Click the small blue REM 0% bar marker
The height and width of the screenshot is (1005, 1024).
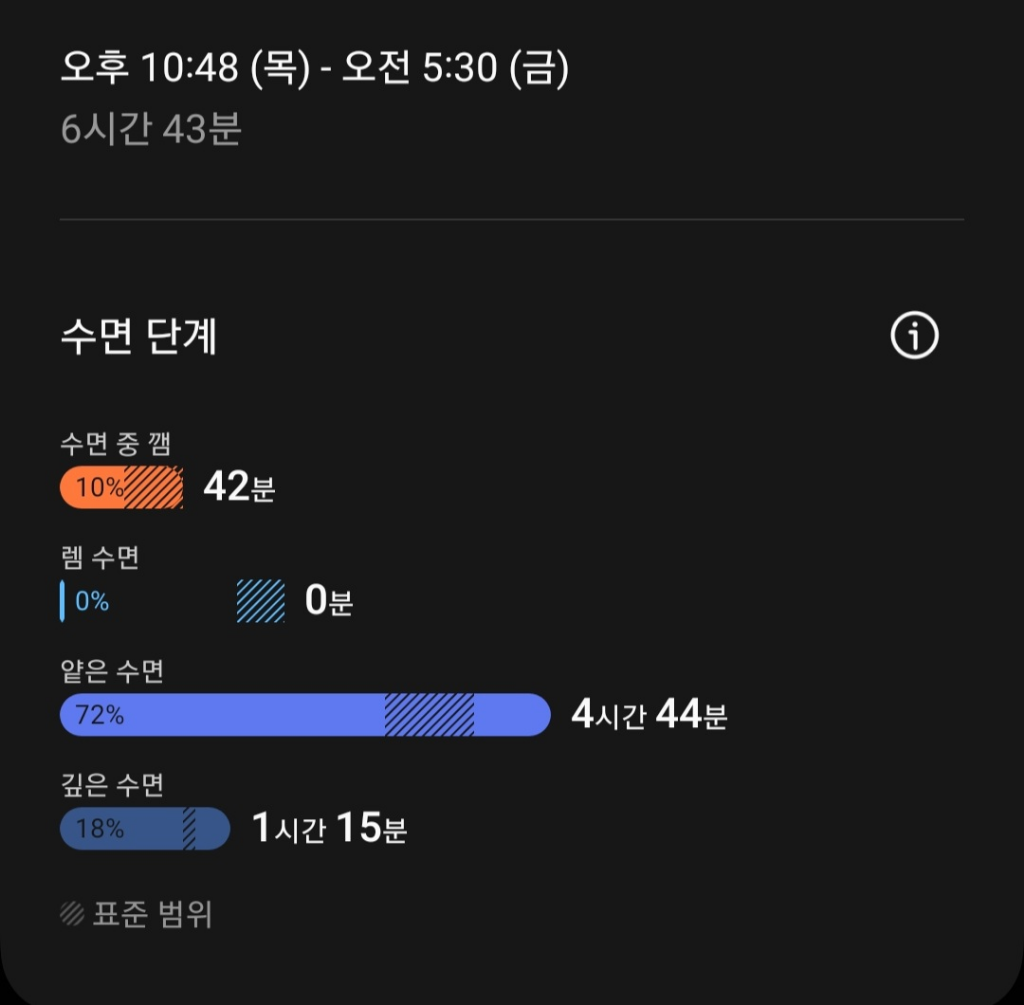62,602
